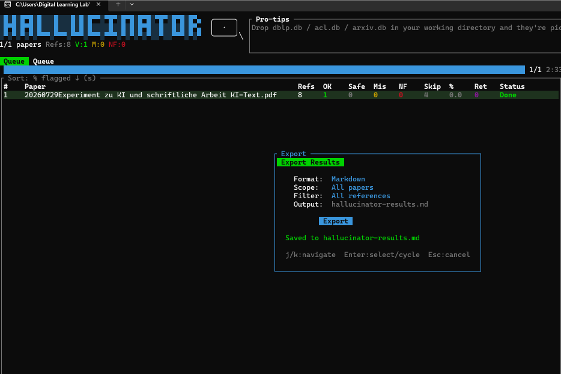Click the Pro-tips panel title
561x374 pixels.
(273, 19)
